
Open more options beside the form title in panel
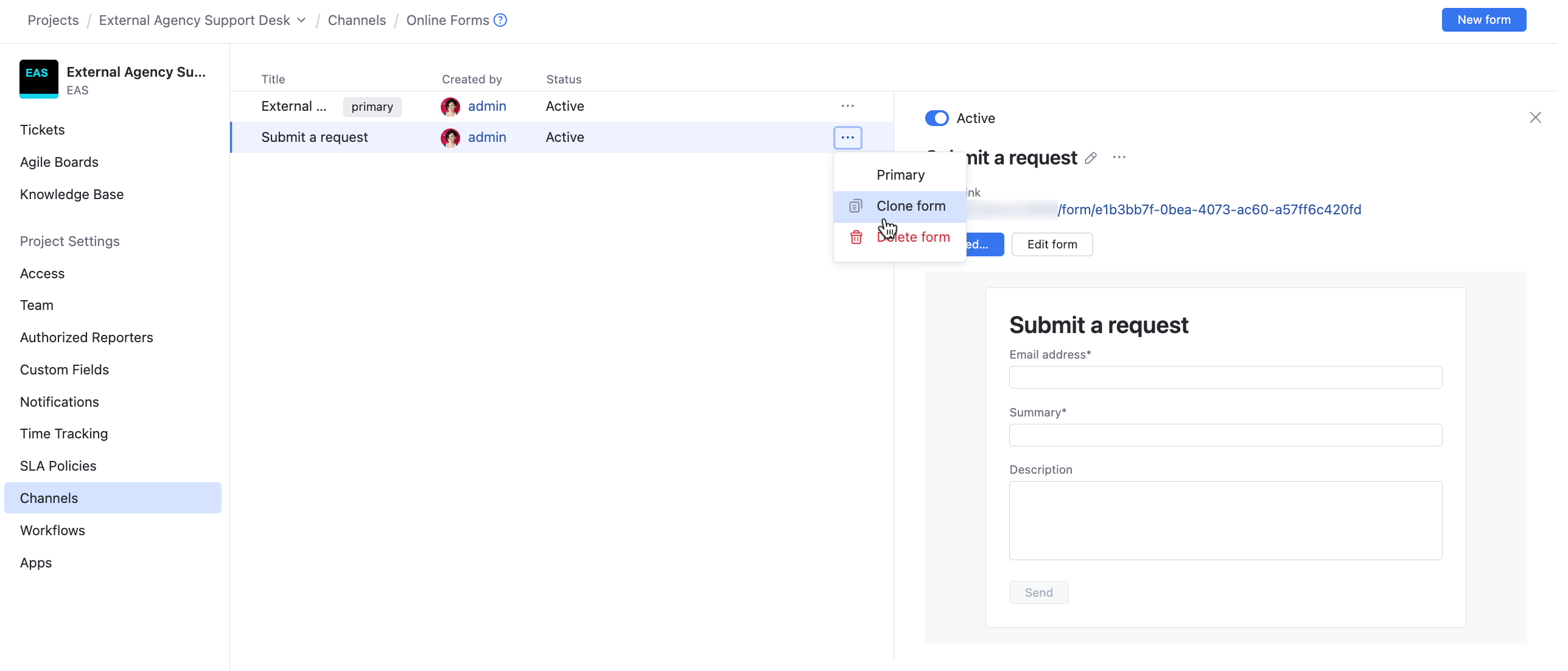point(1119,157)
